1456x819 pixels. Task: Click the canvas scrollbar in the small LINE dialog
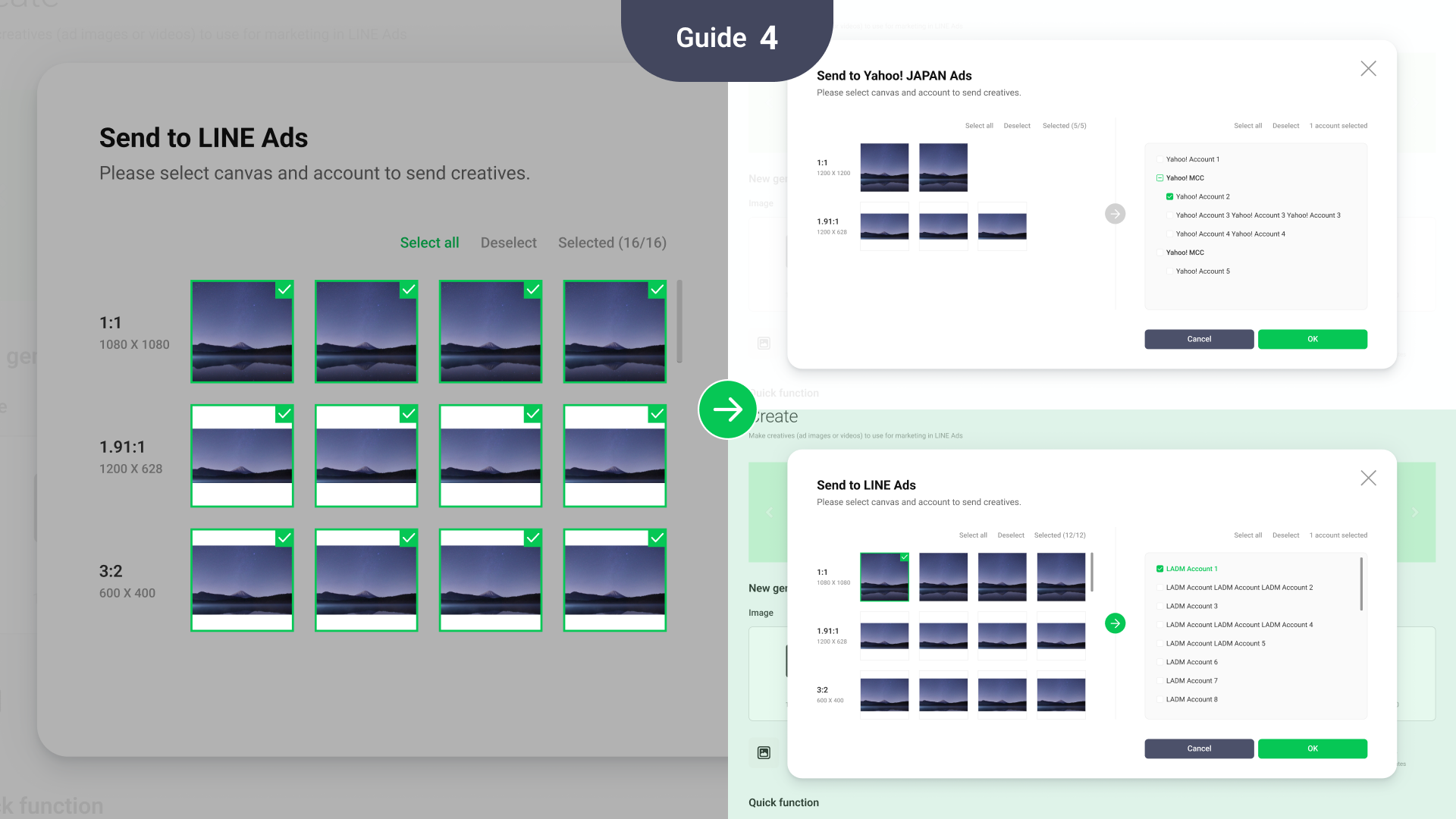(1092, 573)
